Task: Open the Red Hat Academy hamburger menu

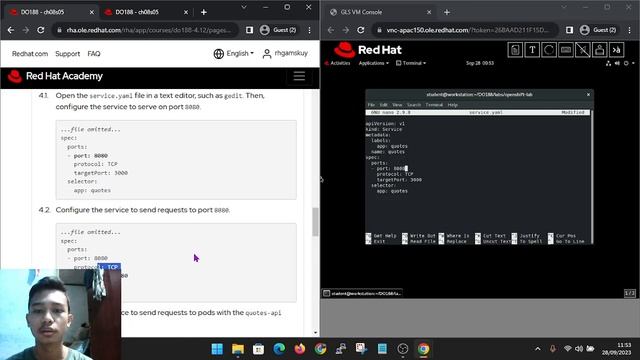Action: (299, 76)
